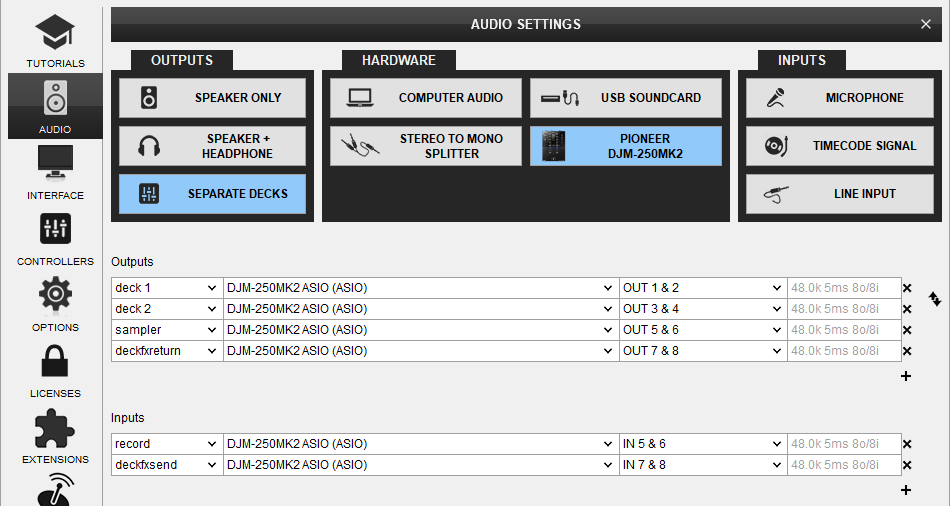The height and width of the screenshot is (506, 950).
Task: Toggle Pioneer DJM-250MK2 hardware option
Action: pos(626,146)
